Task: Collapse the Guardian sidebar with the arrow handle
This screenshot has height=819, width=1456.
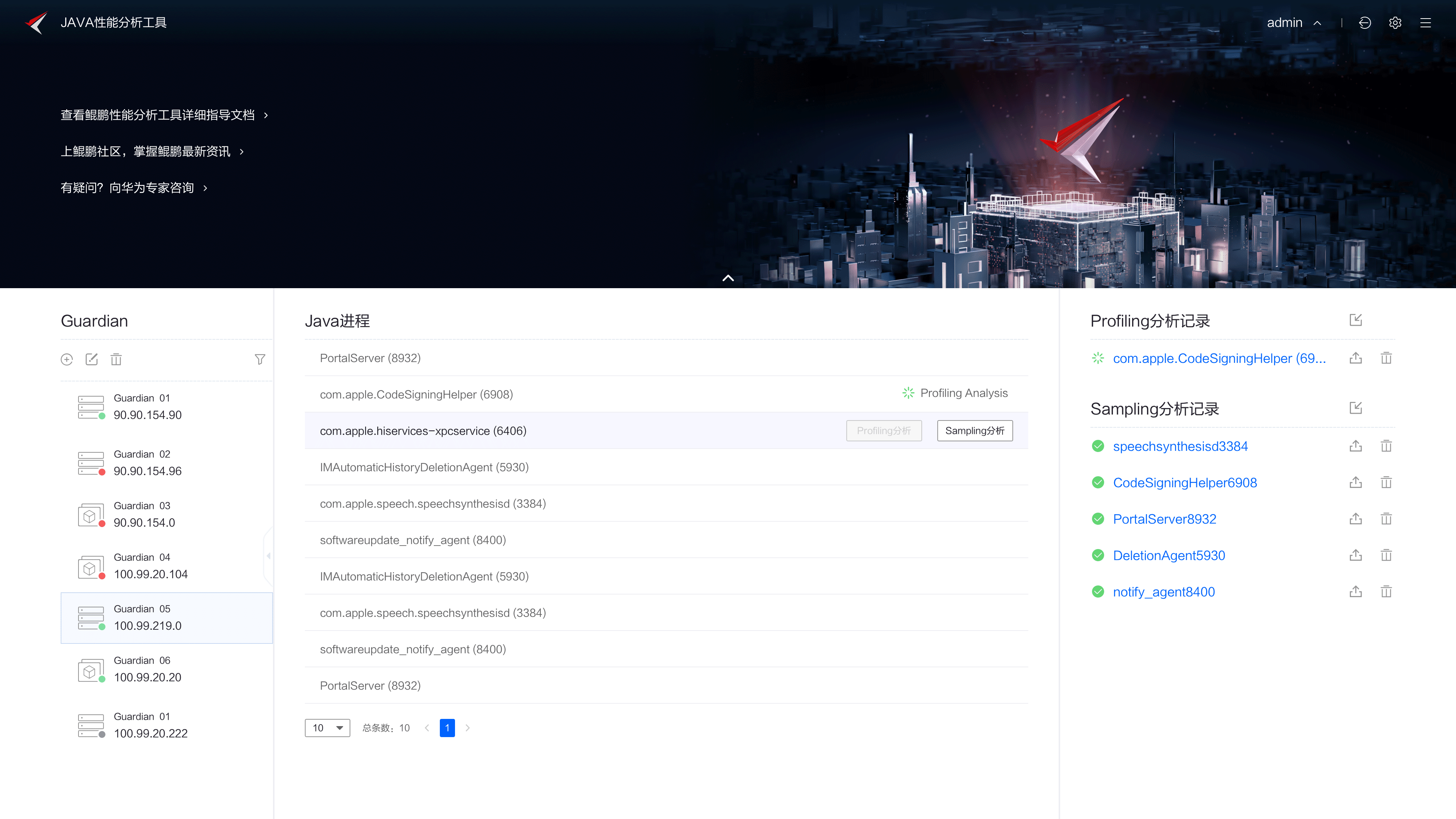Action: [x=268, y=555]
